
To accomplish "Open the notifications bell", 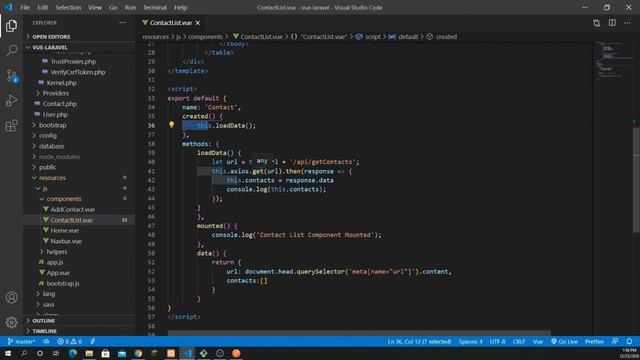I will pos(629,341).
